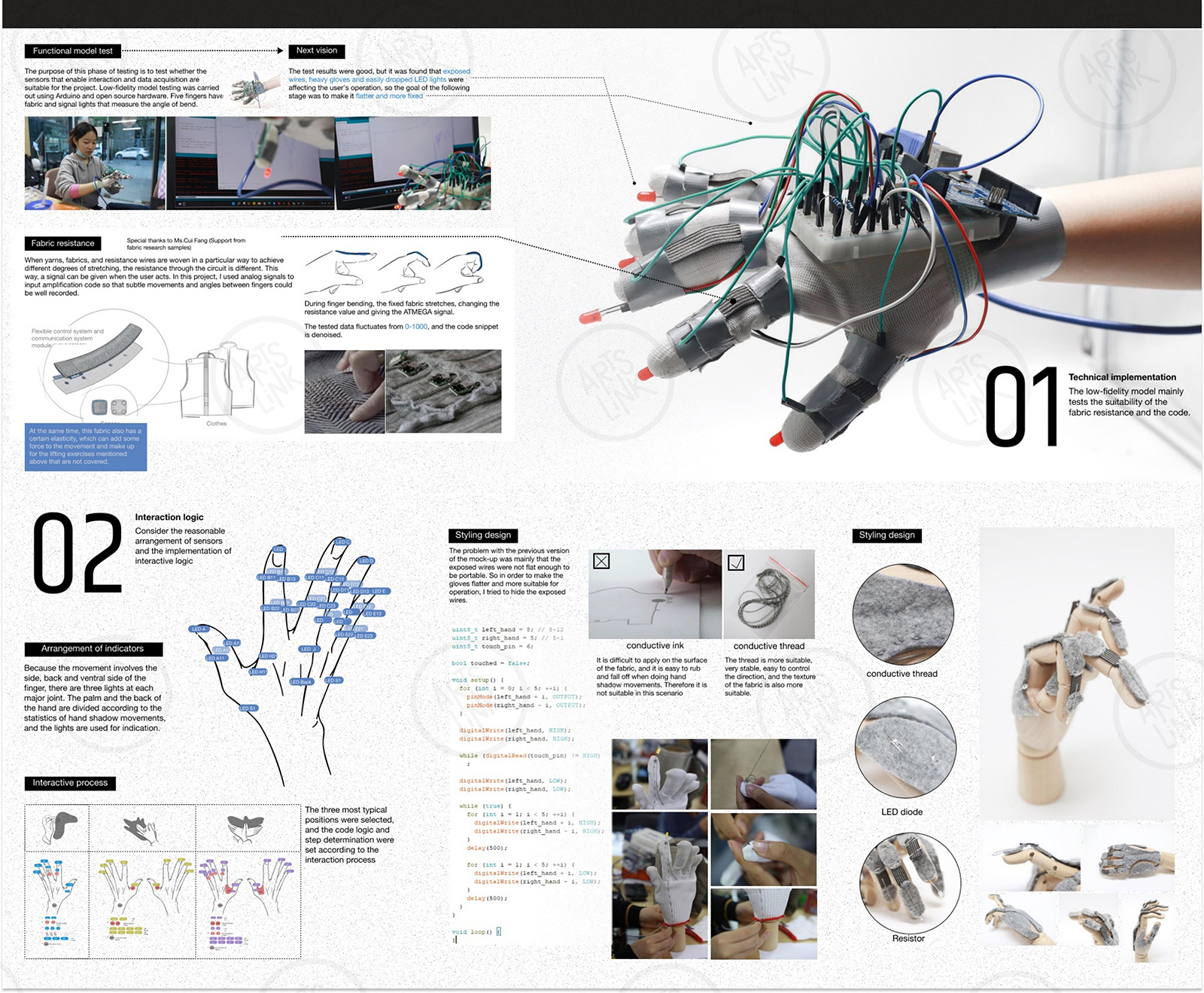Click the 'Styling design' heading above conductive ink

[x=483, y=535]
